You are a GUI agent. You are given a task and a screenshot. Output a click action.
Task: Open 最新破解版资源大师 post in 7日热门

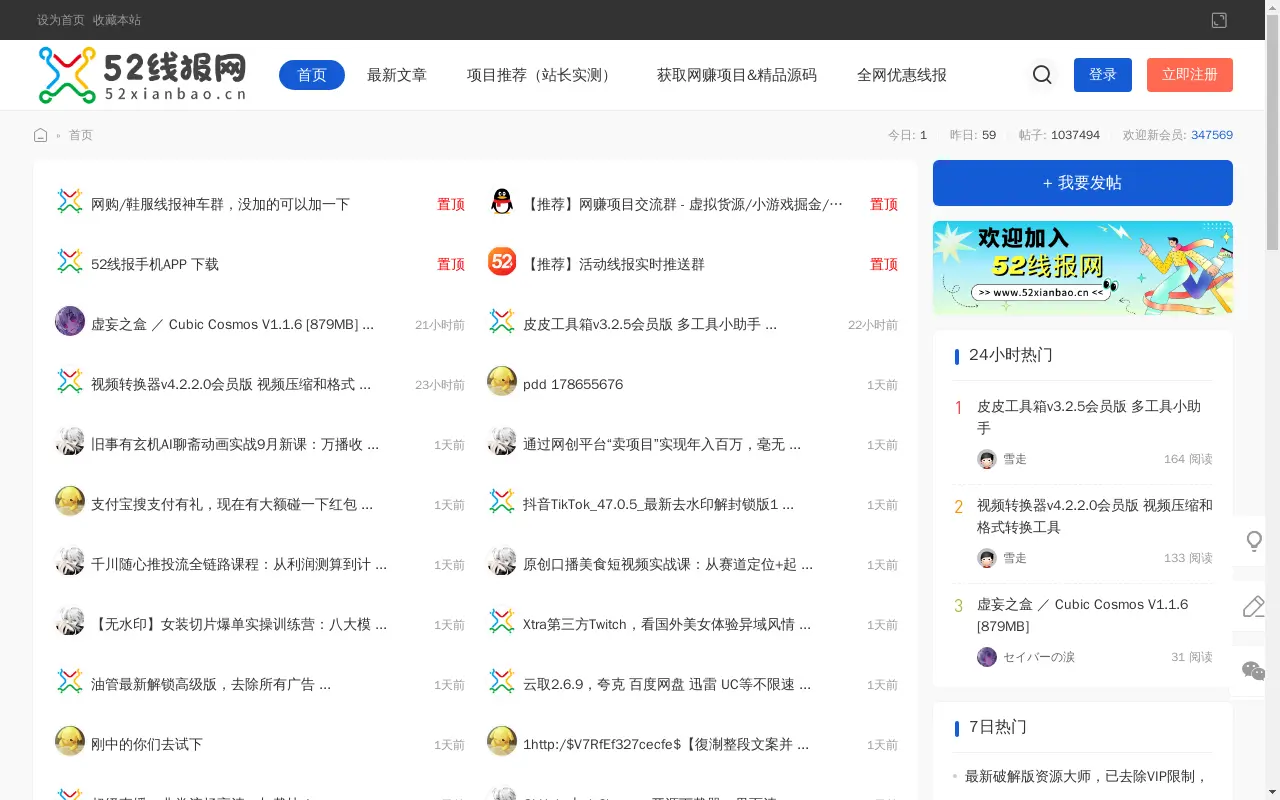click(1086, 776)
